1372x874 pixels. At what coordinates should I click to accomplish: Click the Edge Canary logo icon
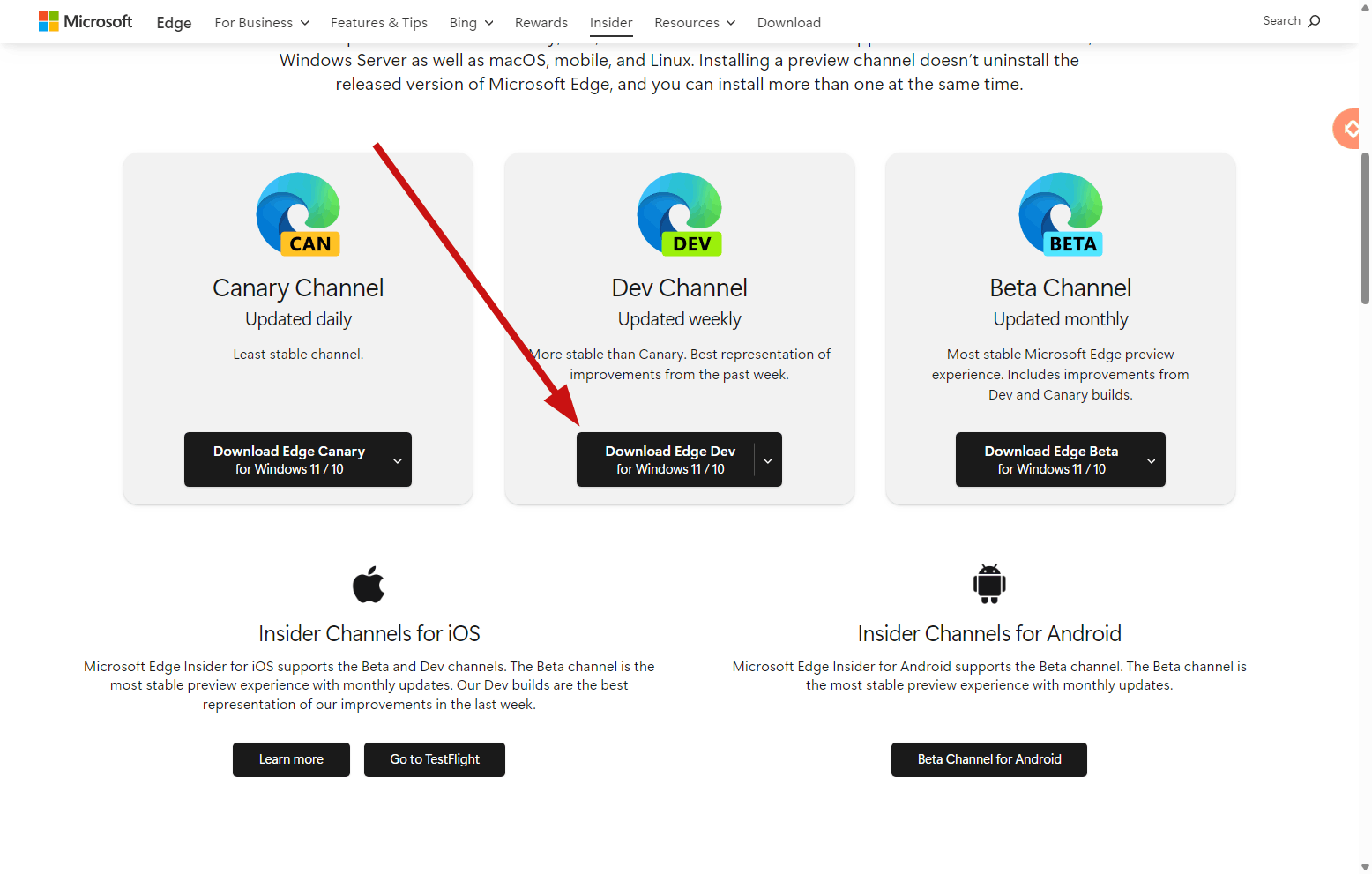coord(298,214)
